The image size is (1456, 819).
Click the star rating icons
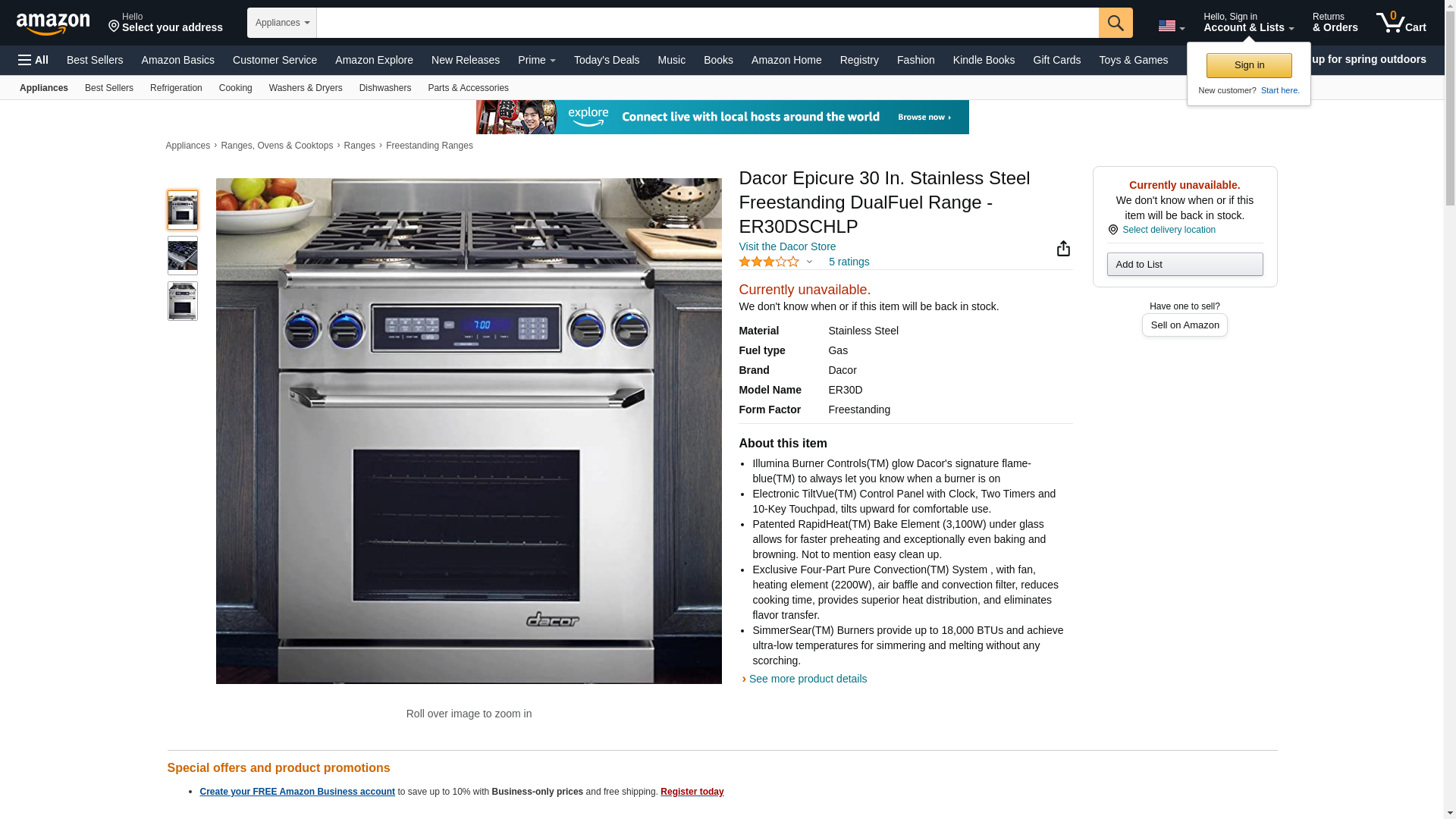coord(769,262)
